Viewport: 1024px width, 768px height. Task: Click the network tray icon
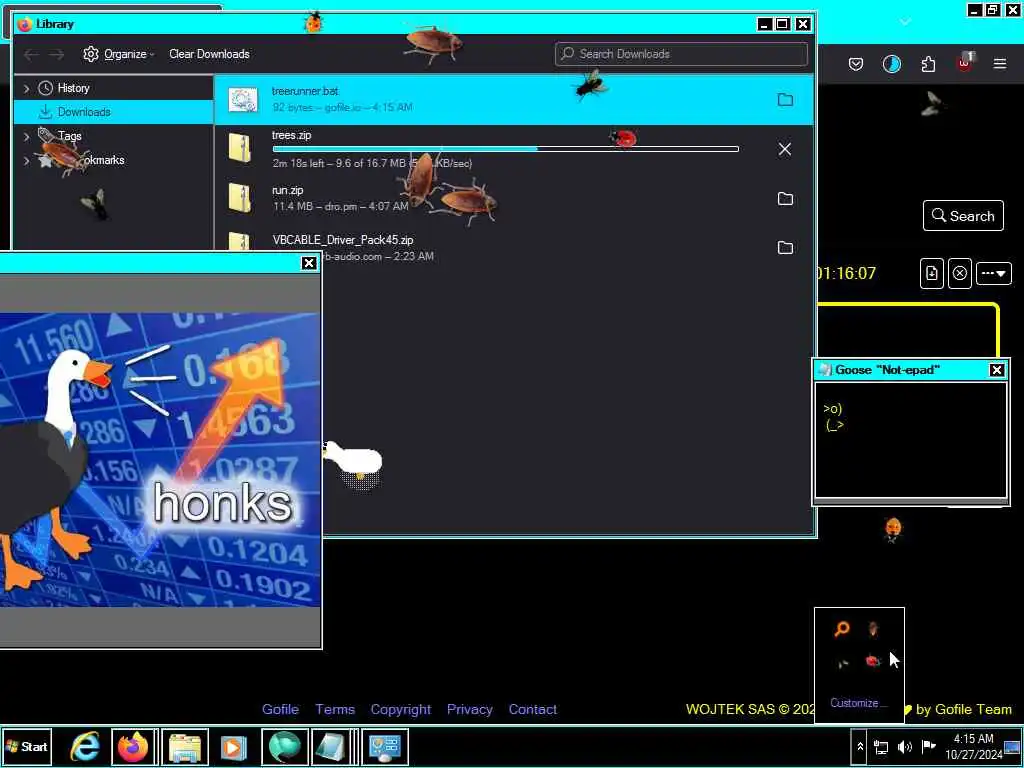pyautogui.click(x=881, y=747)
